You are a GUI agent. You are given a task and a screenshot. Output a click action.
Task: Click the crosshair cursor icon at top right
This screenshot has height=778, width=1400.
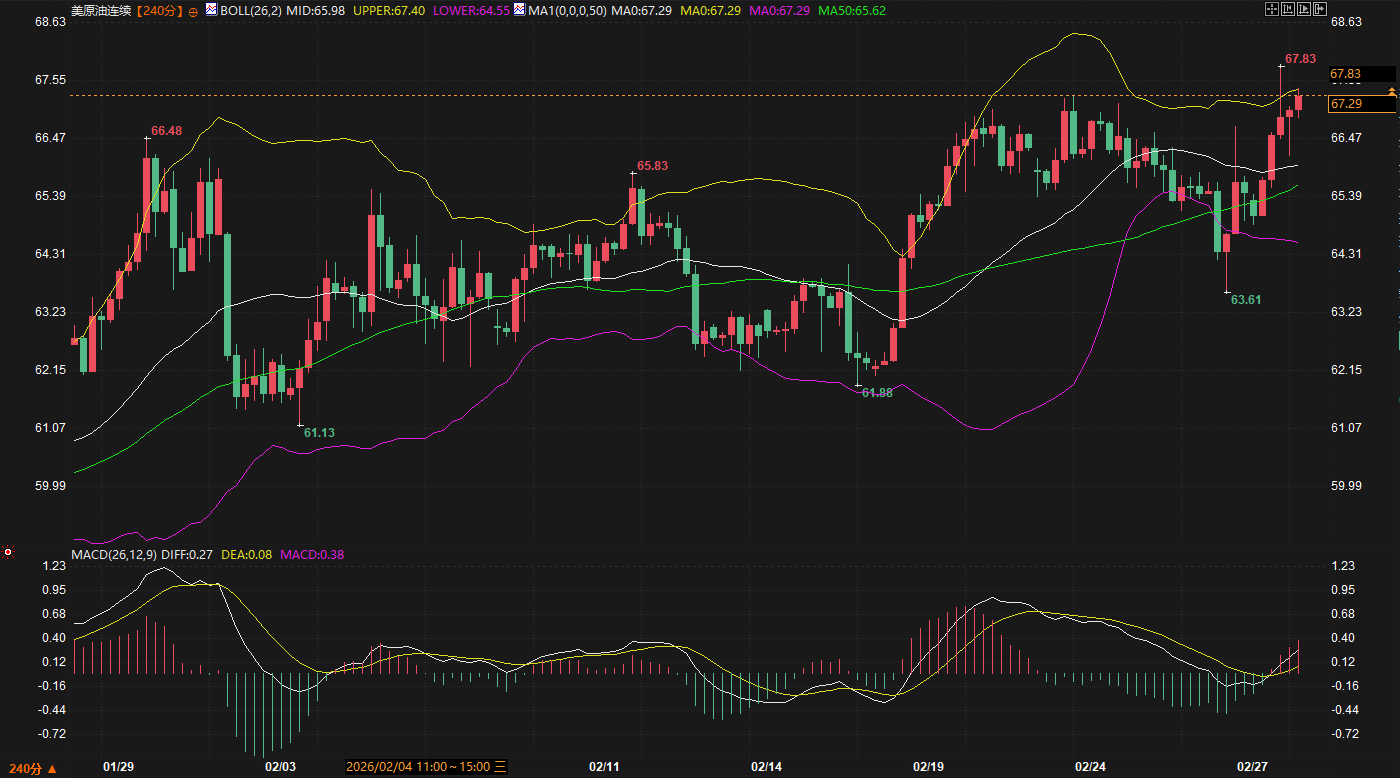tap(1272, 9)
